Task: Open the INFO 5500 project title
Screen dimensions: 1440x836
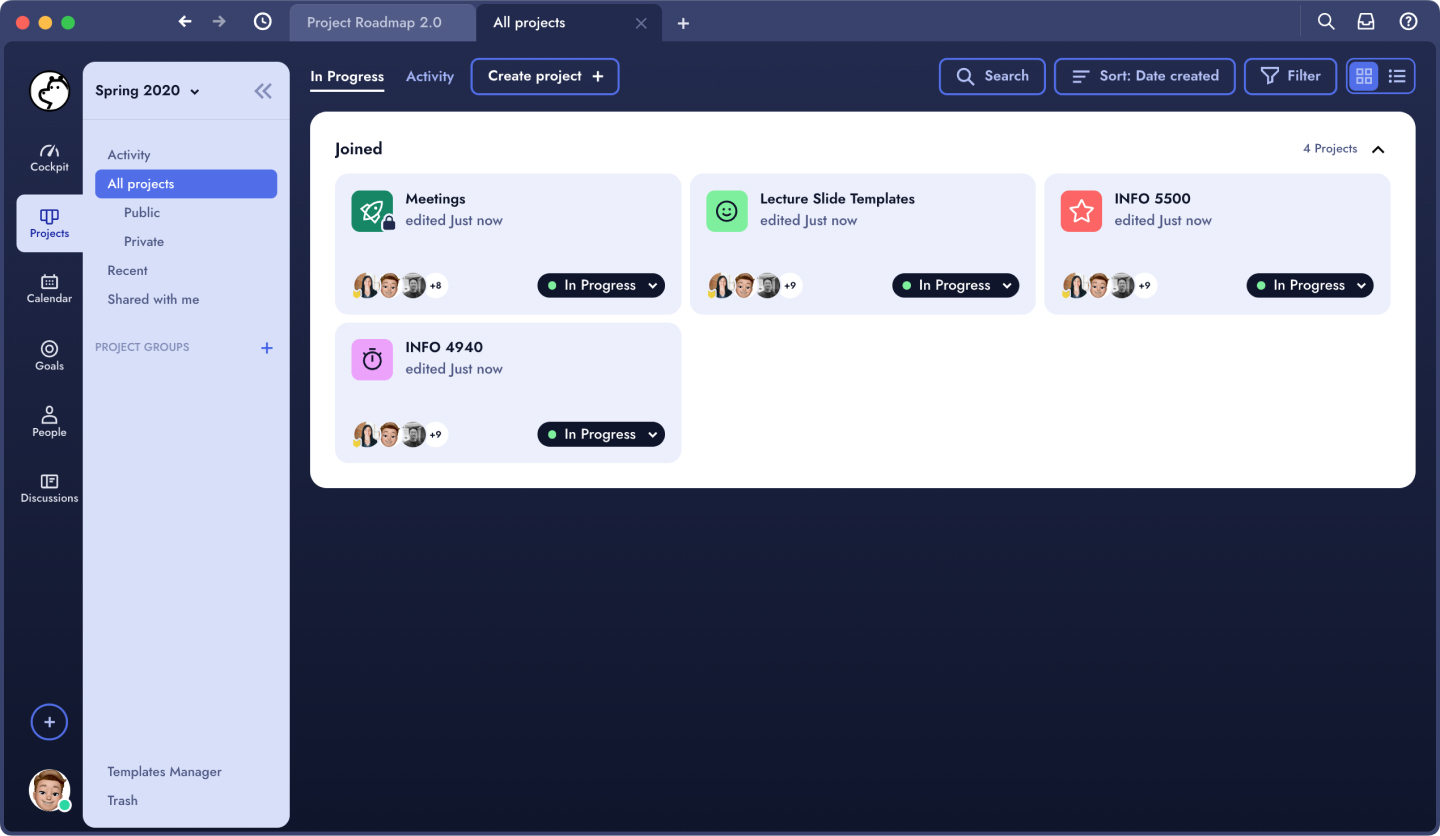Action: [x=1152, y=199]
